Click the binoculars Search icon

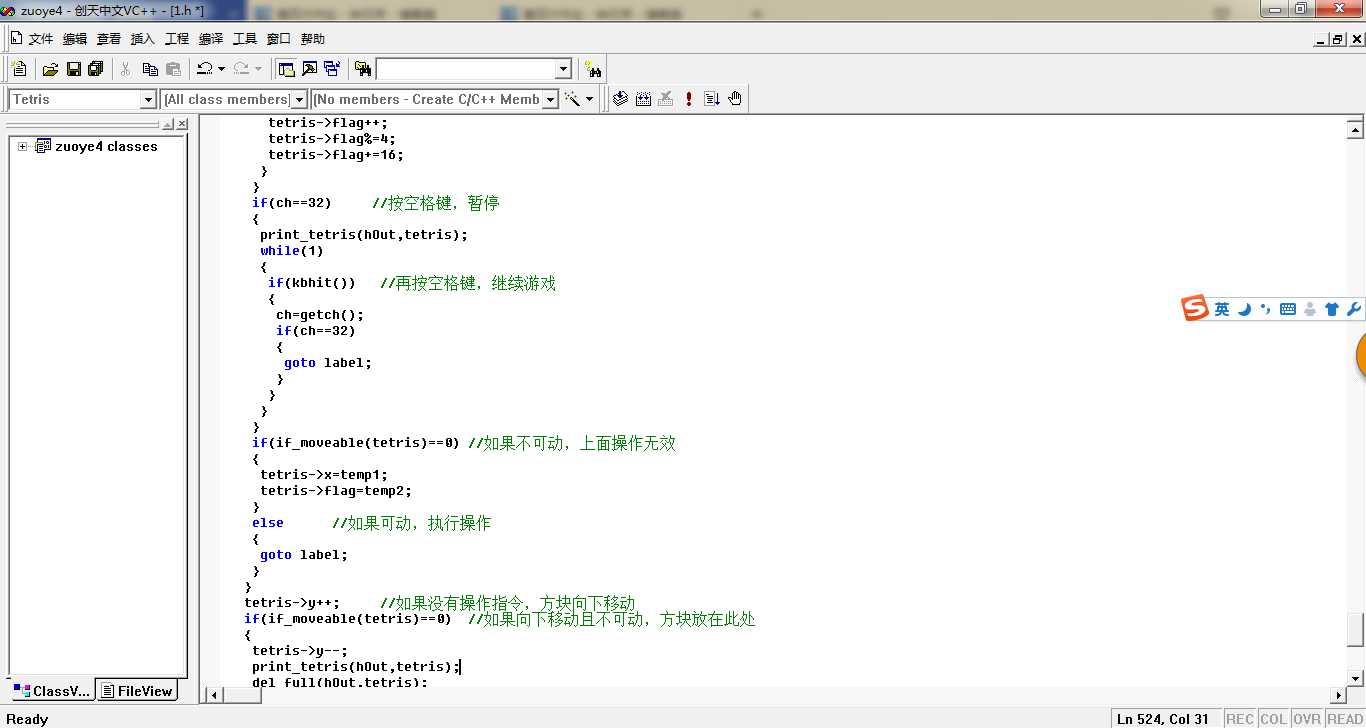[594, 69]
